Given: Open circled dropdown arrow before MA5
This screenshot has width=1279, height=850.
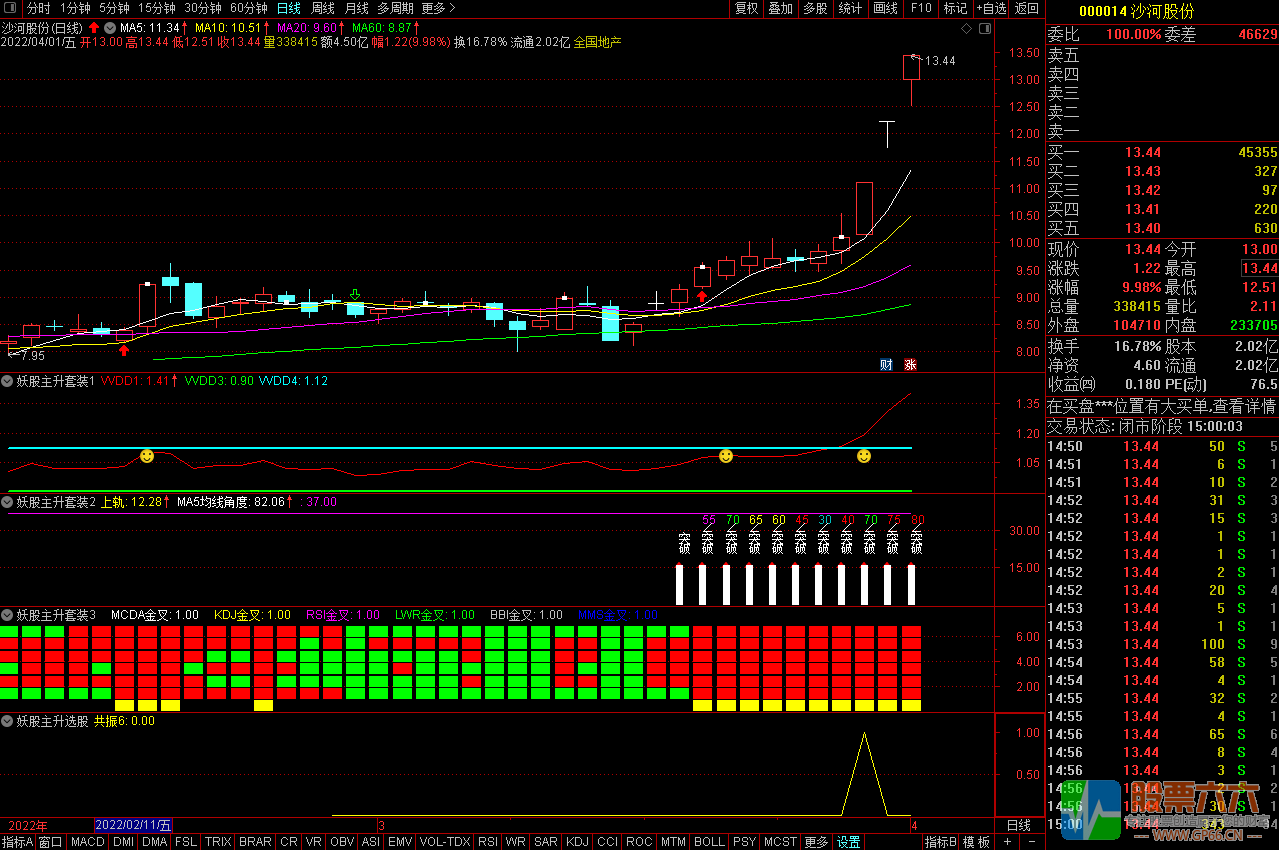Looking at the screenshot, I should (109, 28).
